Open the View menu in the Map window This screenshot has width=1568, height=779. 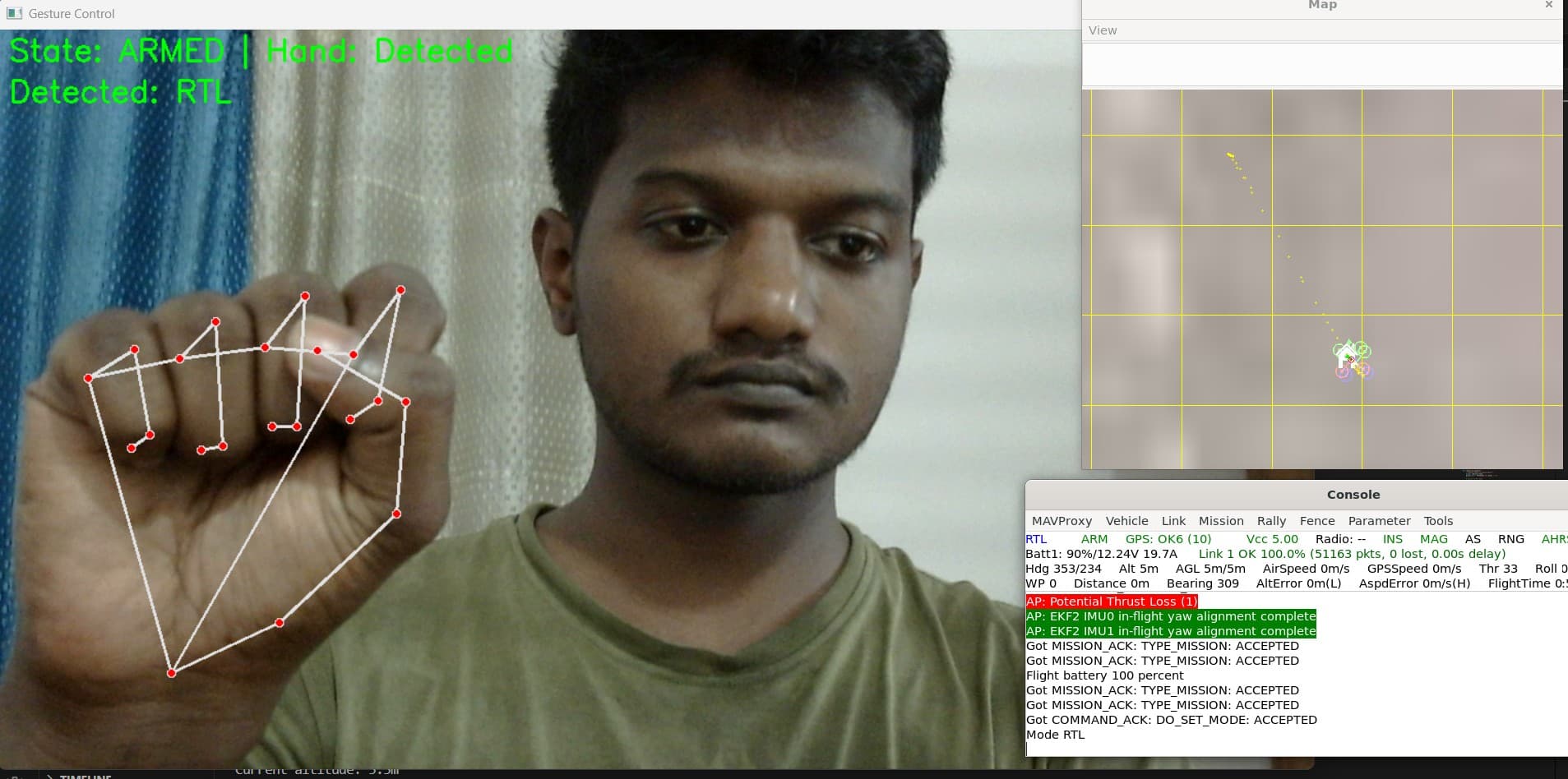pos(1102,30)
